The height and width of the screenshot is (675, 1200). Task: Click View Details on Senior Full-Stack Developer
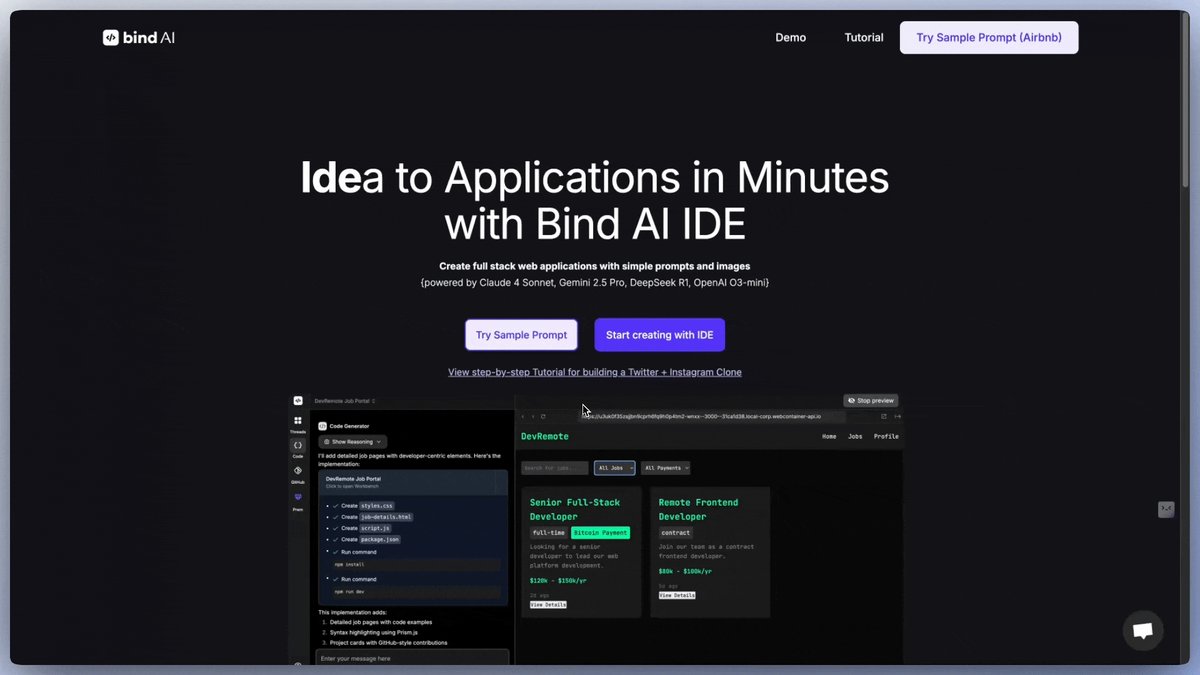pos(548,605)
